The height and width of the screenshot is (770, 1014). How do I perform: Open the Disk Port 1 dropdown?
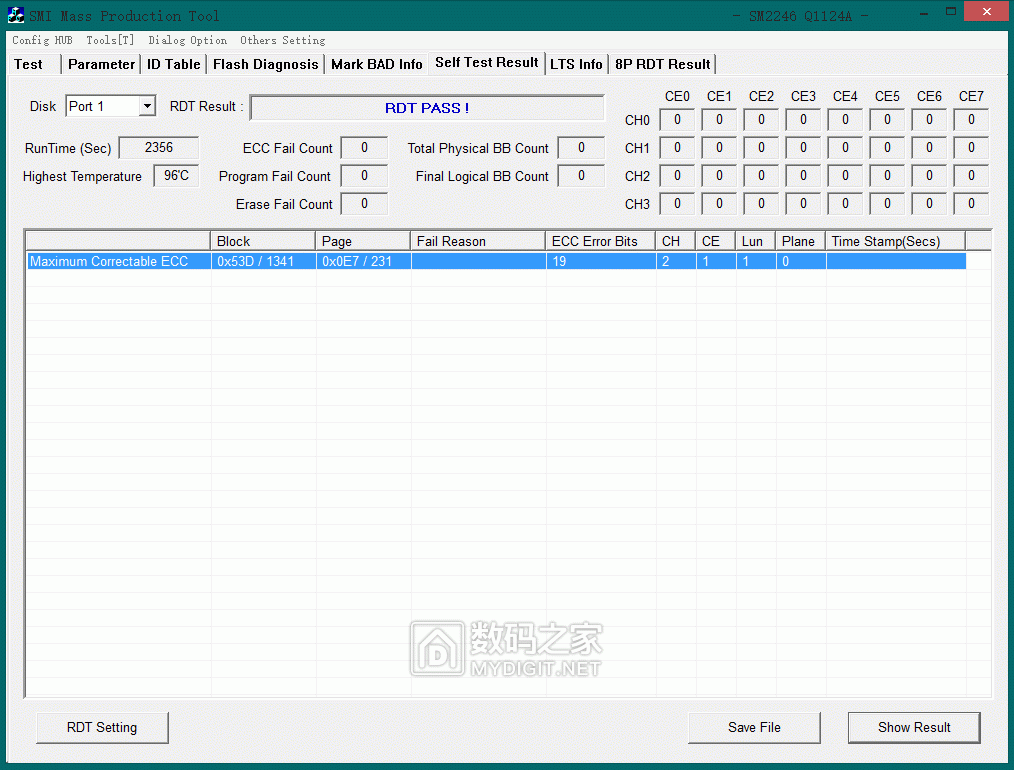[x=147, y=106]
